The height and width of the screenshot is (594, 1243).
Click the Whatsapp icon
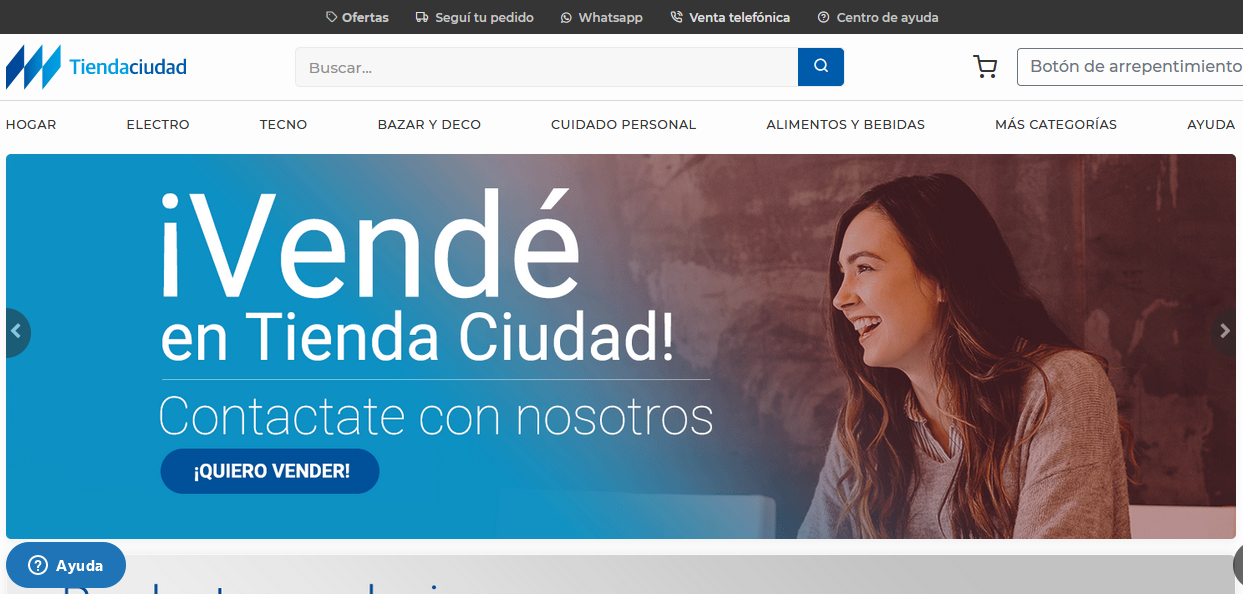point(567,17)
